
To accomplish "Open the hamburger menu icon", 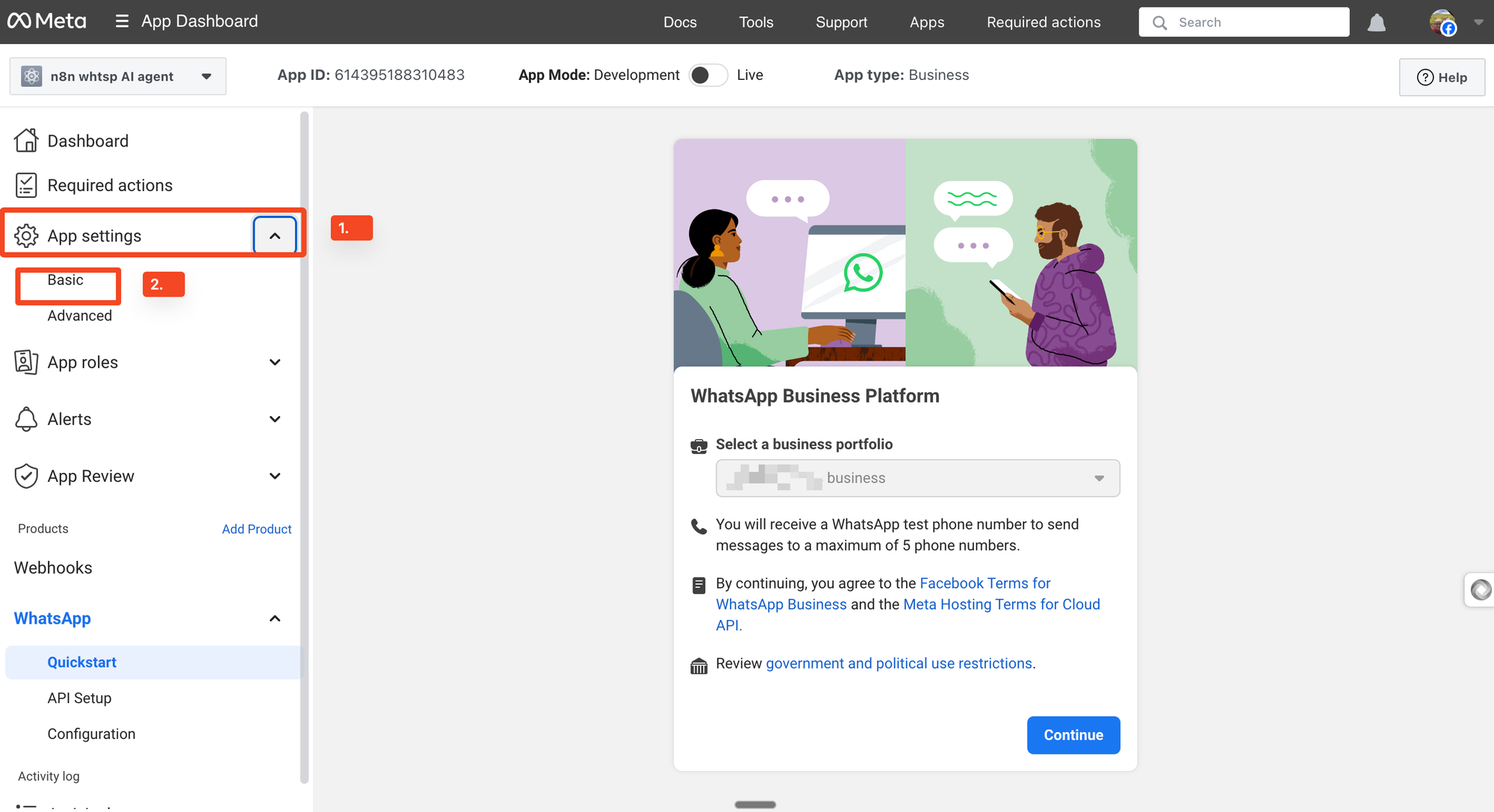I will [122, 21].
